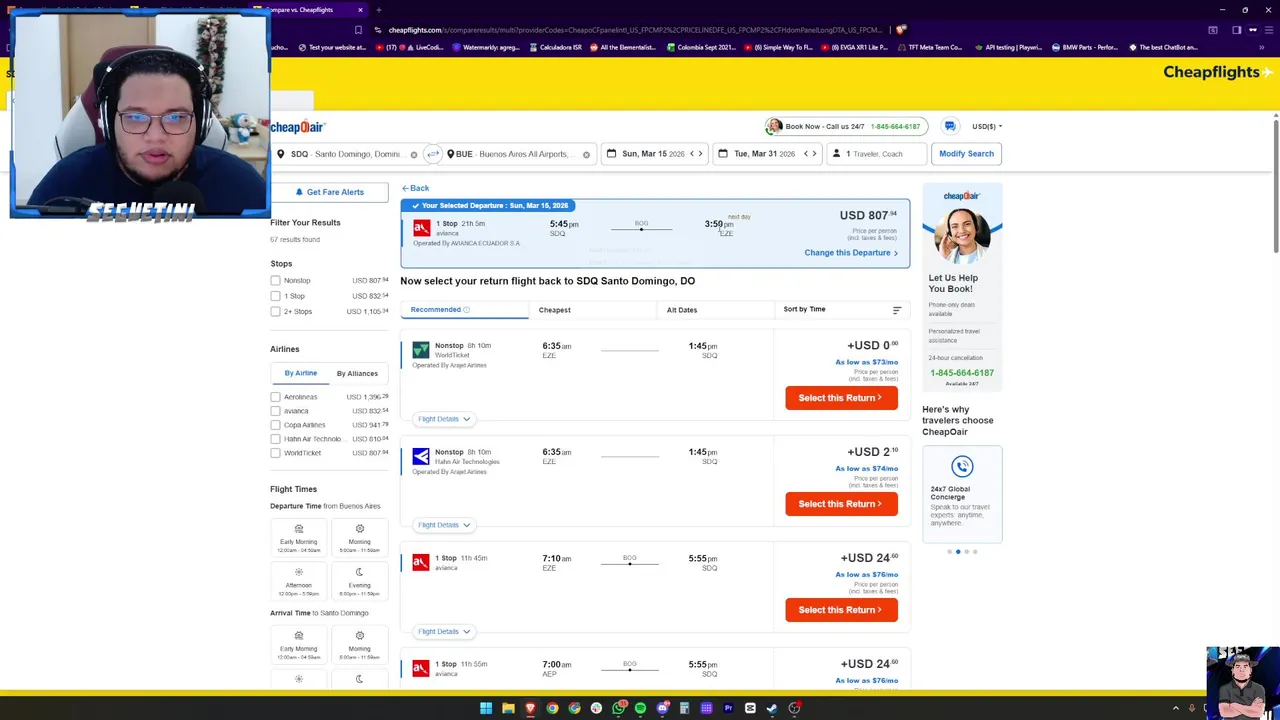
Task: Open the return date calendar icon
Action: 723,154
